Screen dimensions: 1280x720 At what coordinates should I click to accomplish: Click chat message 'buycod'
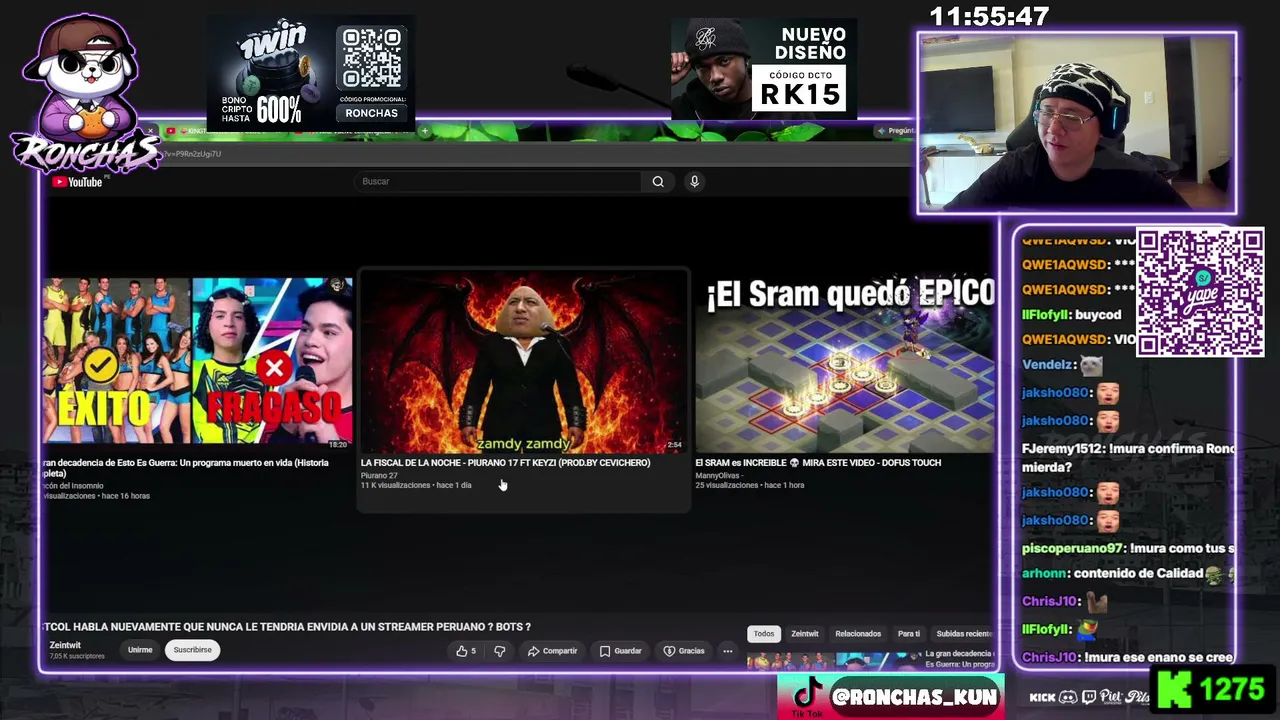tap(1098, 315)
